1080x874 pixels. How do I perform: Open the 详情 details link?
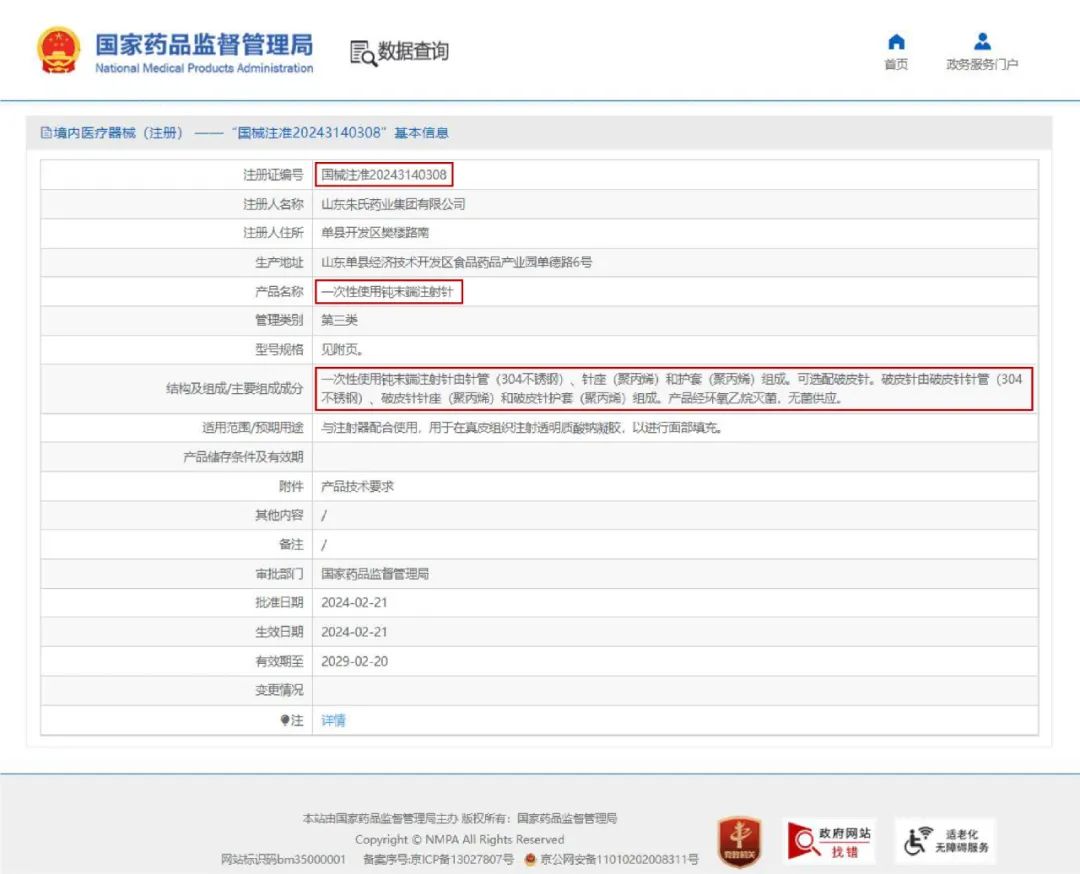(x=333, y=720)
